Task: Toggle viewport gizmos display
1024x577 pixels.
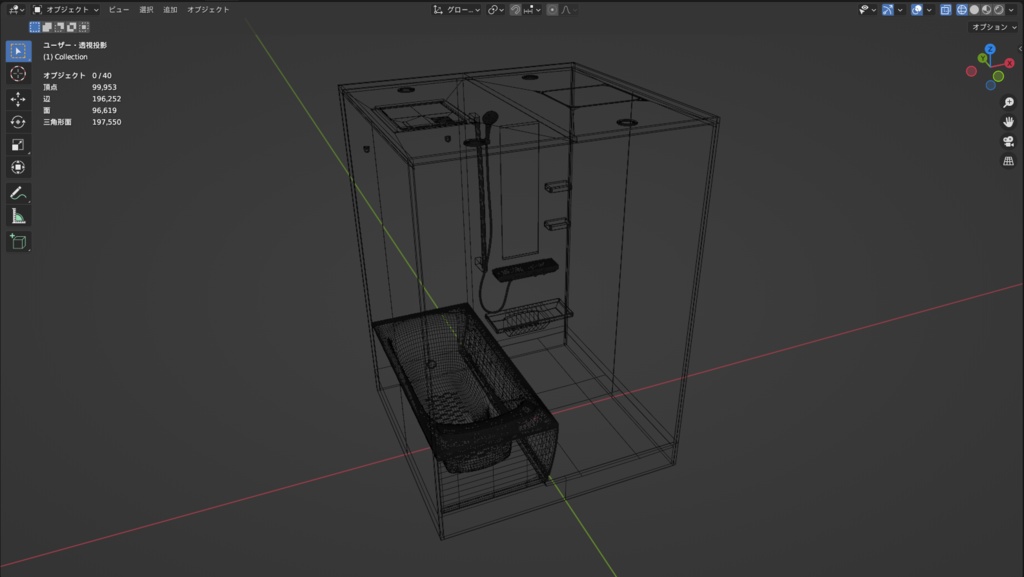Action: [888, 10]
